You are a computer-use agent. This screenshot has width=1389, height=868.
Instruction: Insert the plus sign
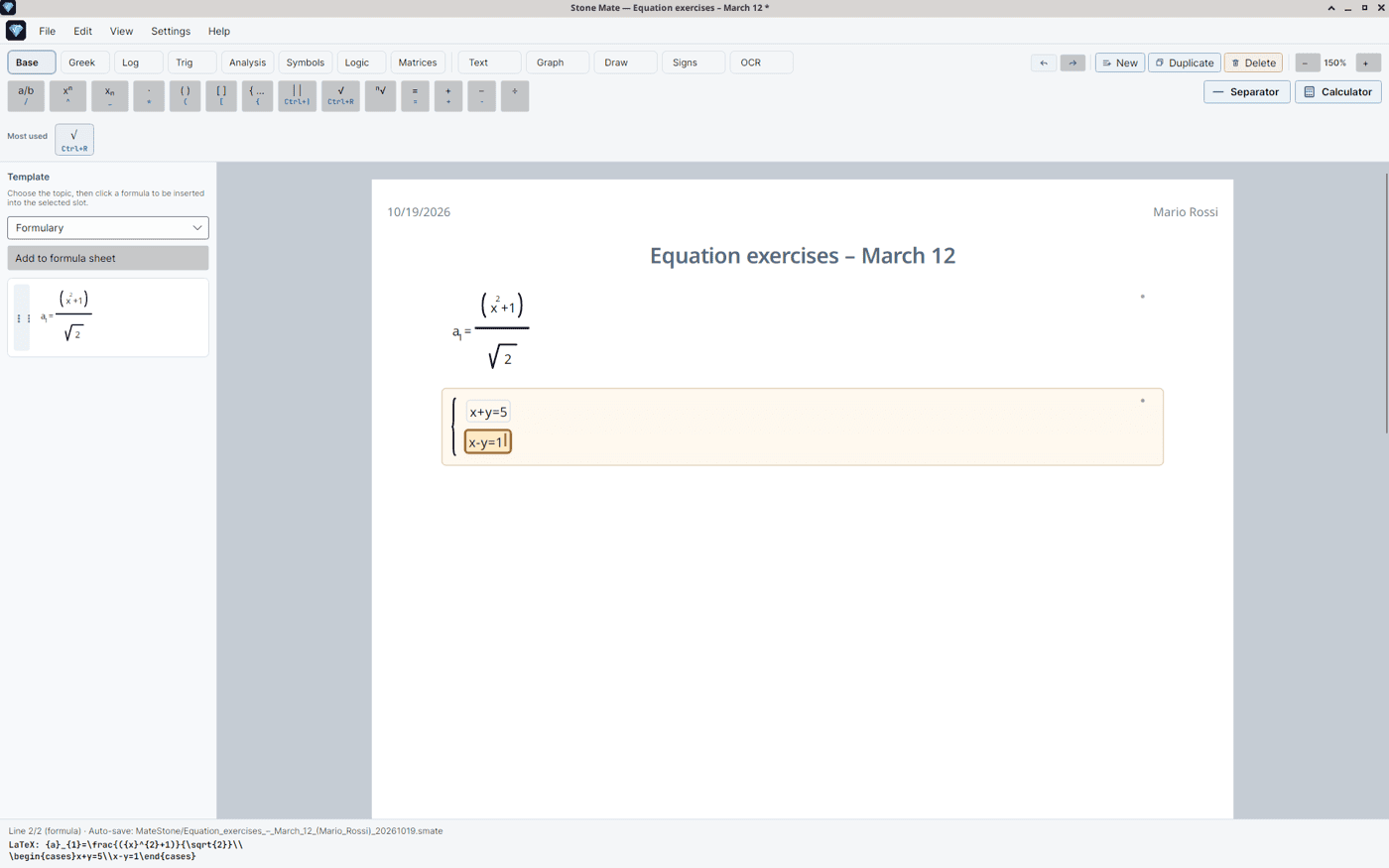click(448, 95)
